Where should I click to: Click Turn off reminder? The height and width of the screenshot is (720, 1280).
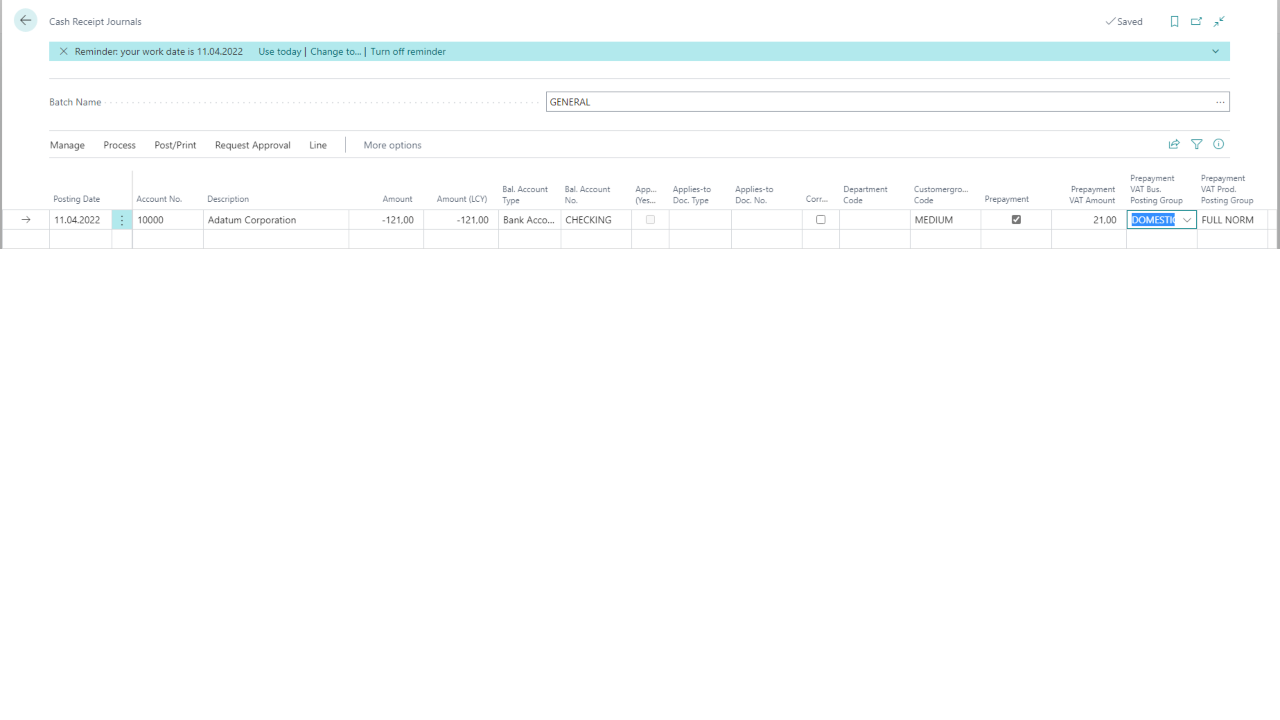407,51
